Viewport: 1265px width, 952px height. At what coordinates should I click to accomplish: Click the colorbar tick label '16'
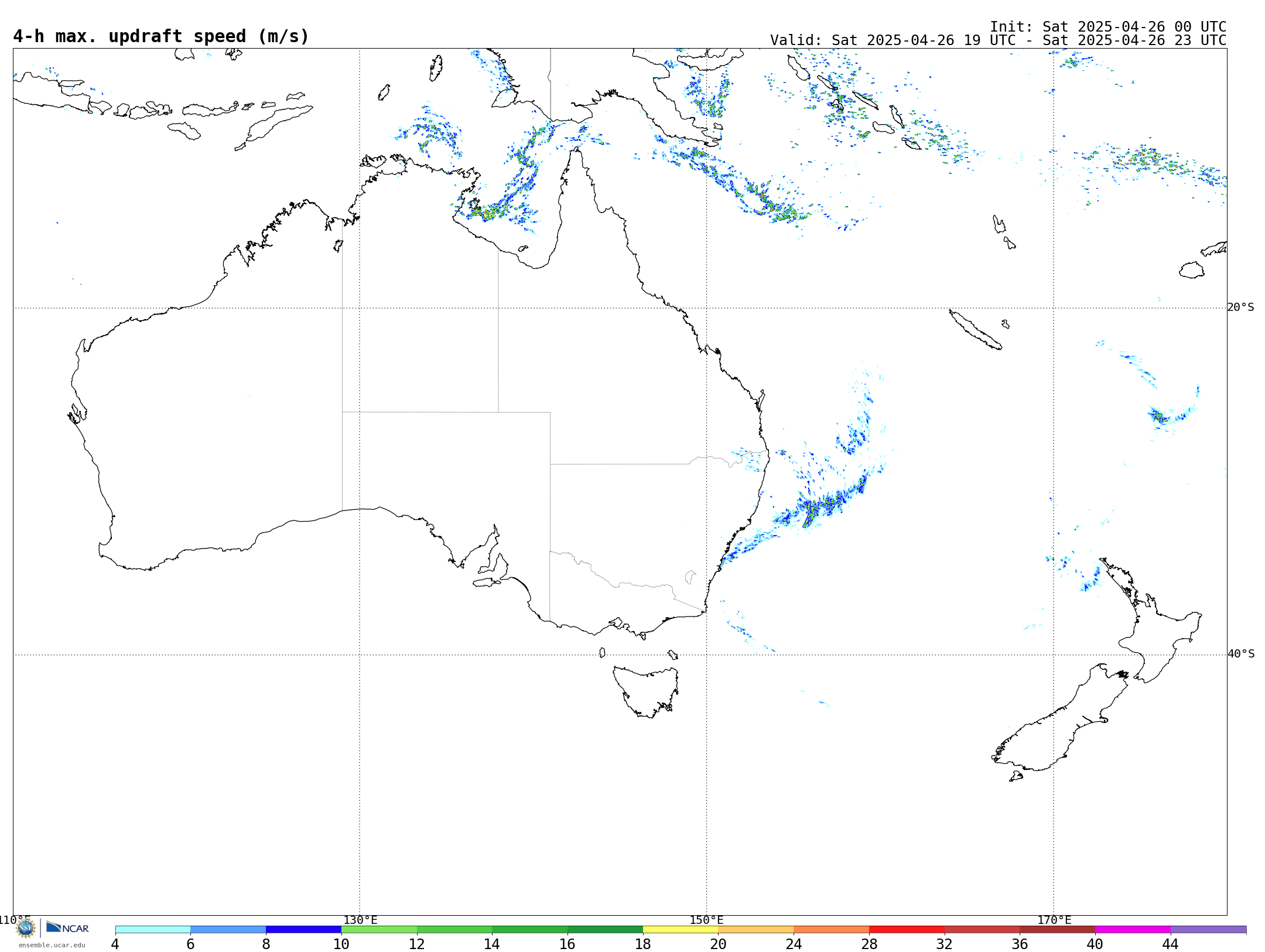pos(567,944)
